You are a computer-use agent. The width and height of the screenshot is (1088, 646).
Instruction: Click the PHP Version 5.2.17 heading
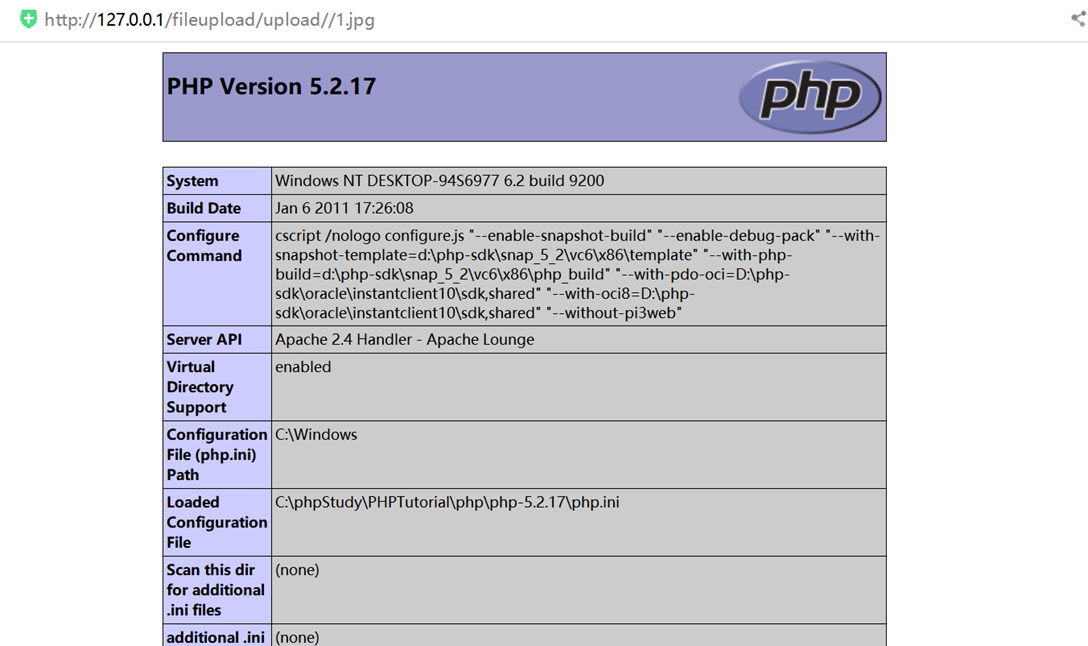[x=271, y=86]
